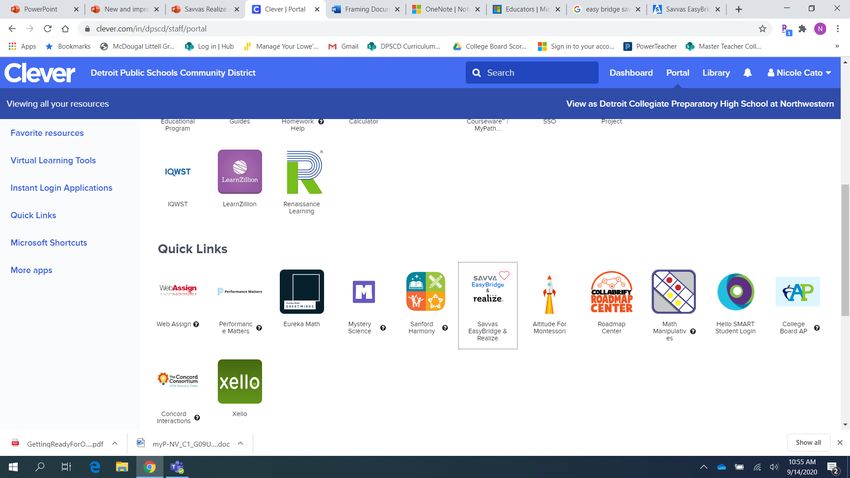Screen dimensions: 850x478
Task: Show info tooltip for Web Assign
Action: coord(196,324)
